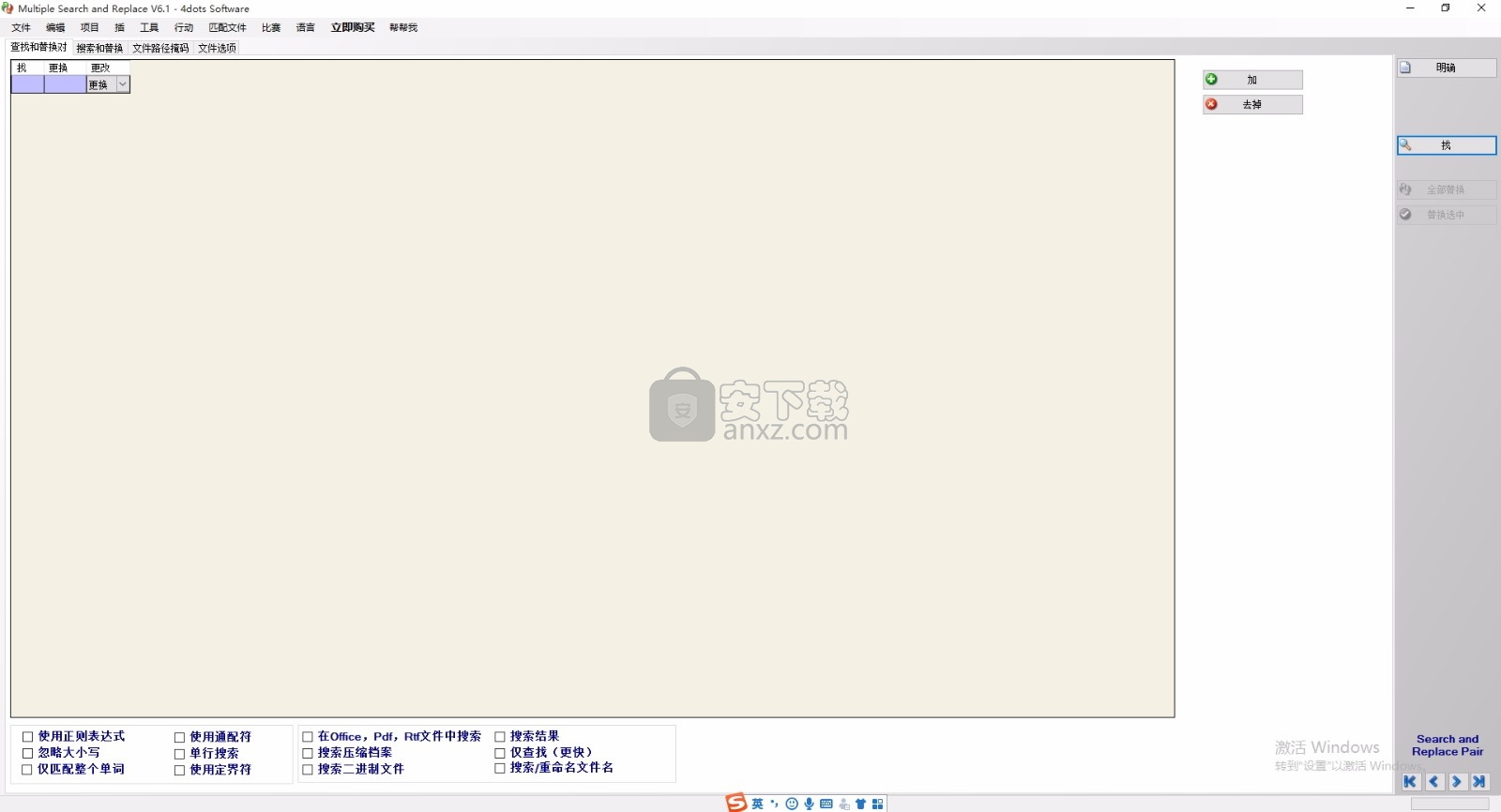The height and width of the screenshot is (812, 1501).
Task: Switch to the 文件选项 tab
Action: pos(217,48)
